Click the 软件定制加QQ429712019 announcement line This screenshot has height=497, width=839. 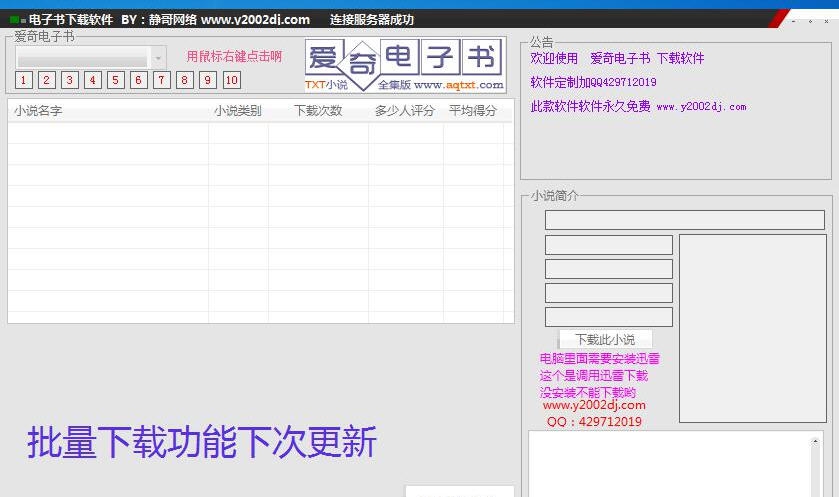pyautogui.click(x=593, y=82)
